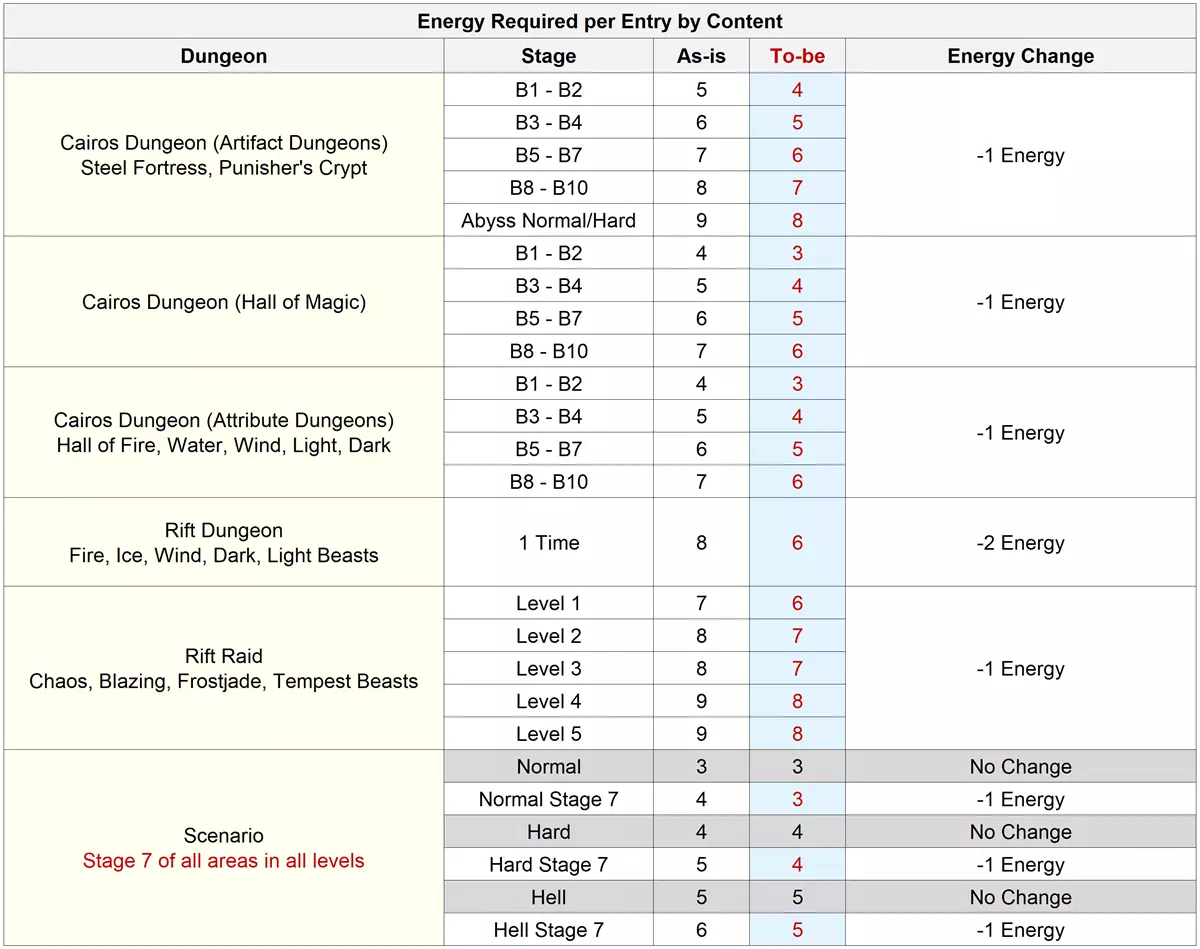Image resolution: width=1200 pixels, height=949 pixels.
Task: Select the Hell Stage 7 row label
Action: click(x=548, y=930)
